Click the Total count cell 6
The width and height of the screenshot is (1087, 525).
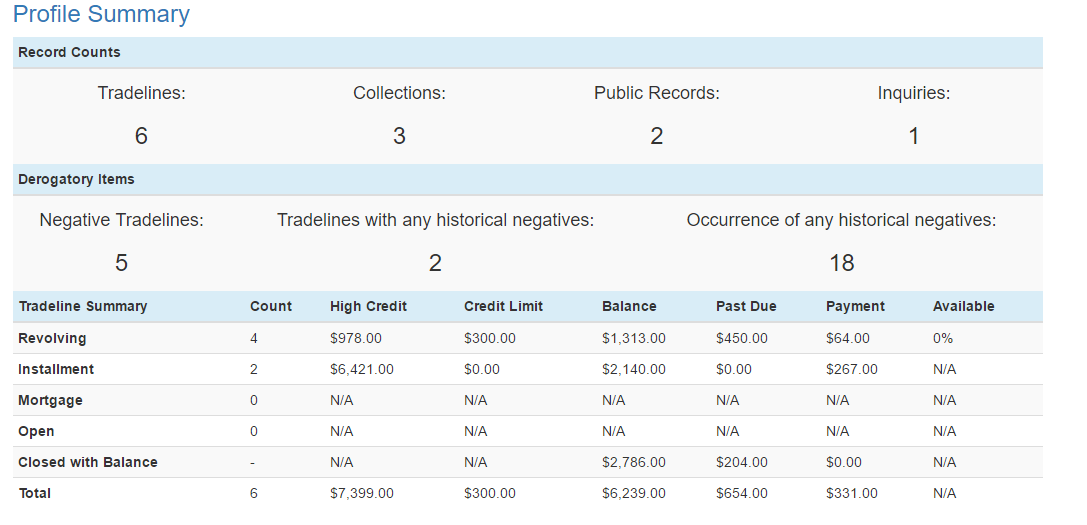tap(254, 493)
